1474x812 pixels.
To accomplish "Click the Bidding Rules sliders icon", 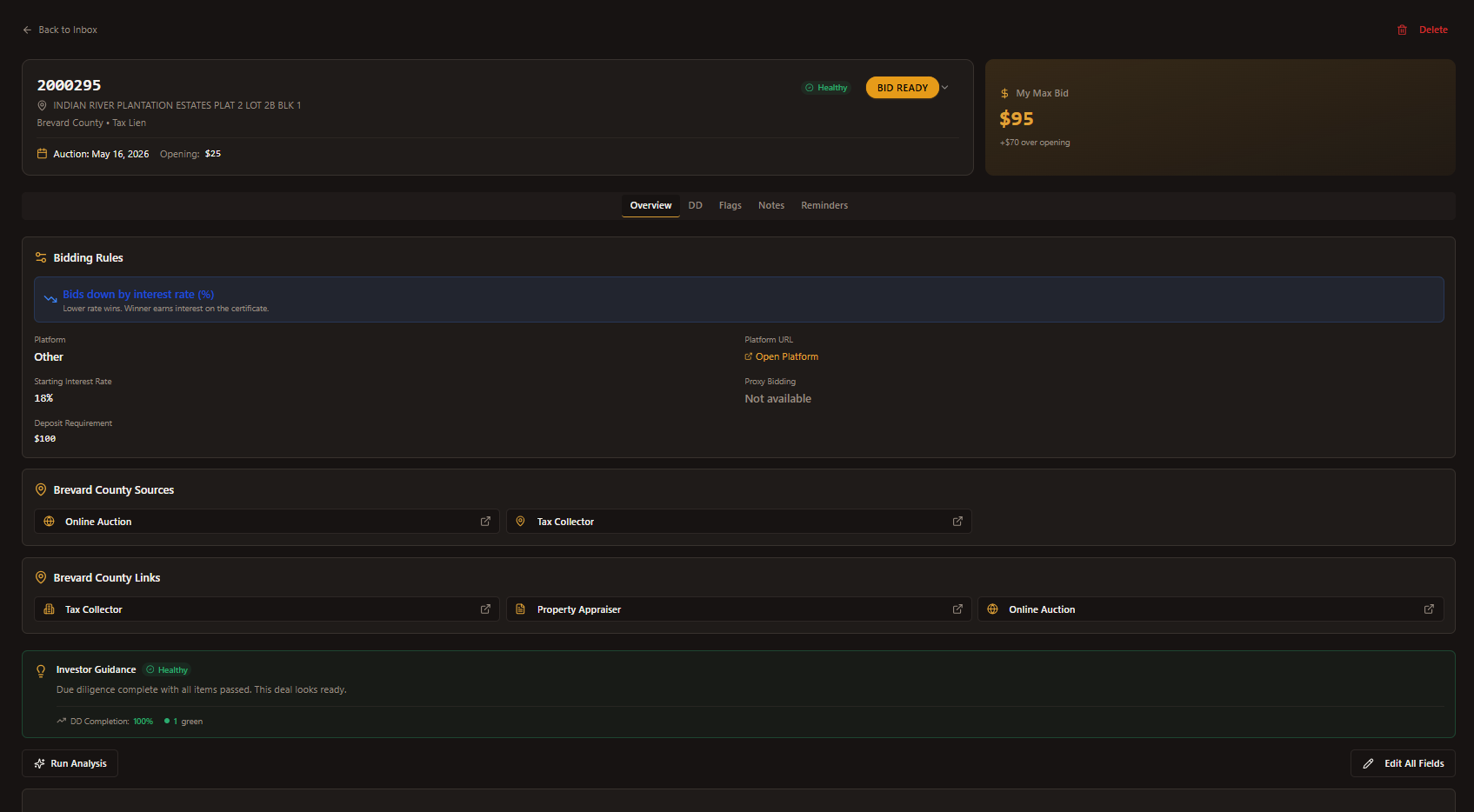I will point(41,257).
